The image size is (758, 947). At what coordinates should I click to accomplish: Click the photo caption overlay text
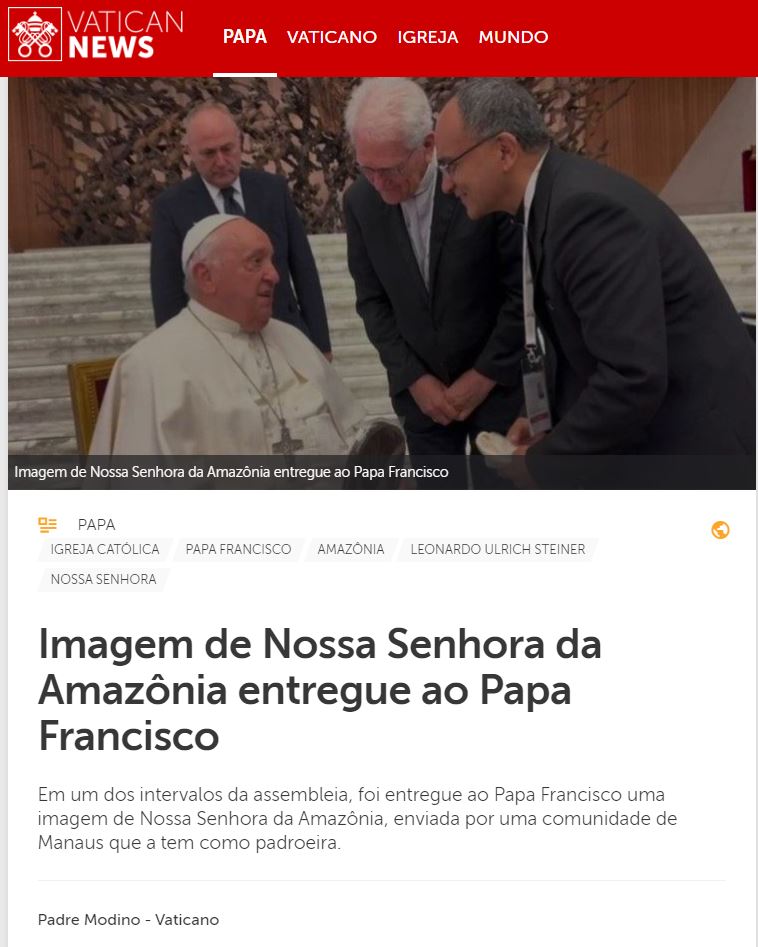point(231,472)
